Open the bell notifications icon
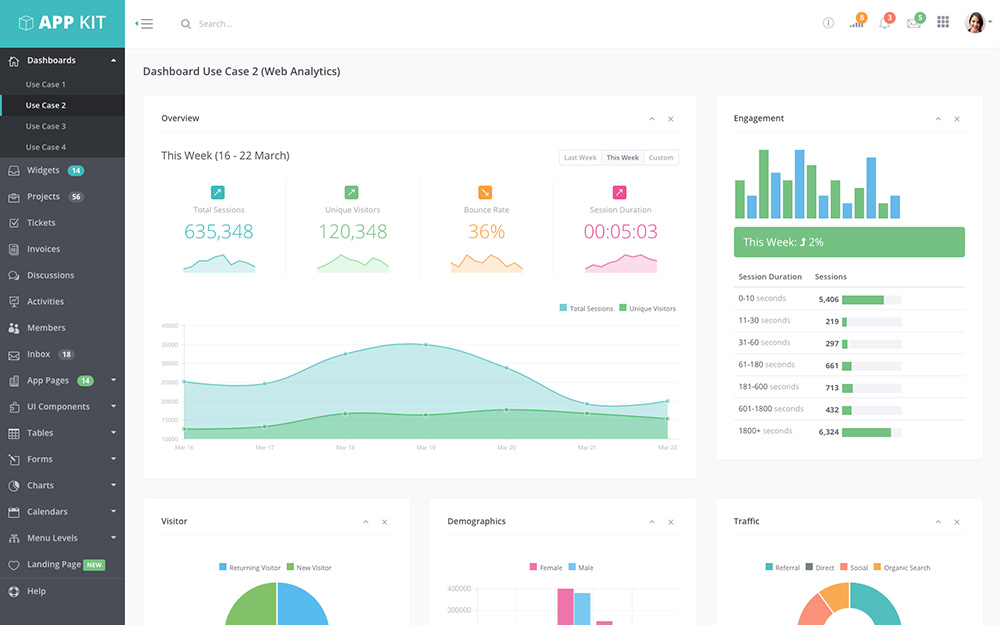The width and height of the screenshot is (1000, 625). [884, 23]
